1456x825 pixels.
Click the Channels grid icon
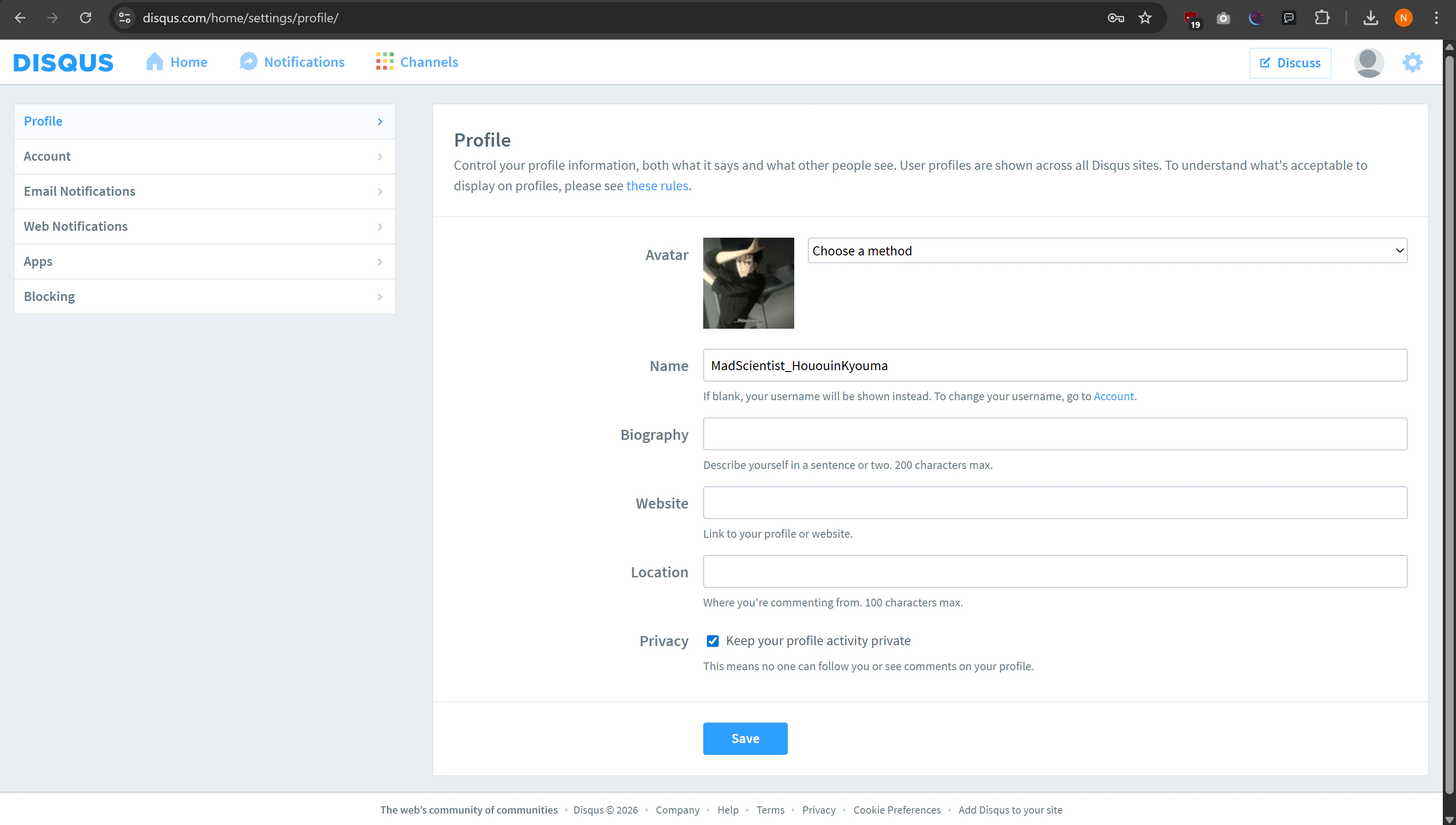coord(385,62)
